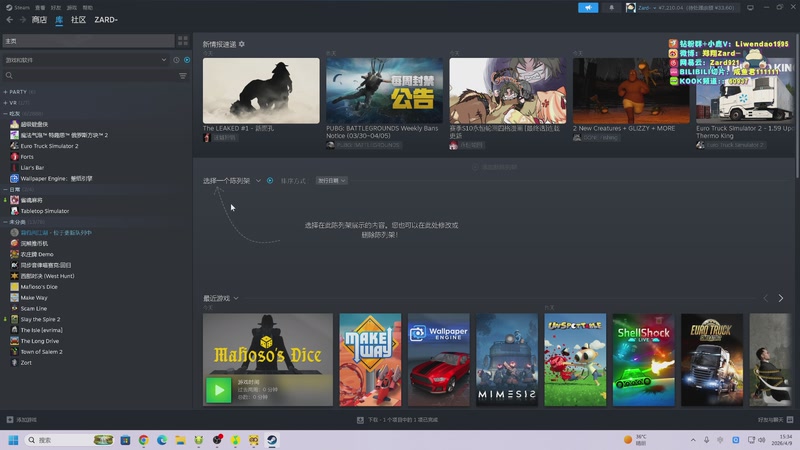The height and width of the screenshot is (450, 800).
Task: Open File Explorer from the taskbar
Action: (180, 440)
